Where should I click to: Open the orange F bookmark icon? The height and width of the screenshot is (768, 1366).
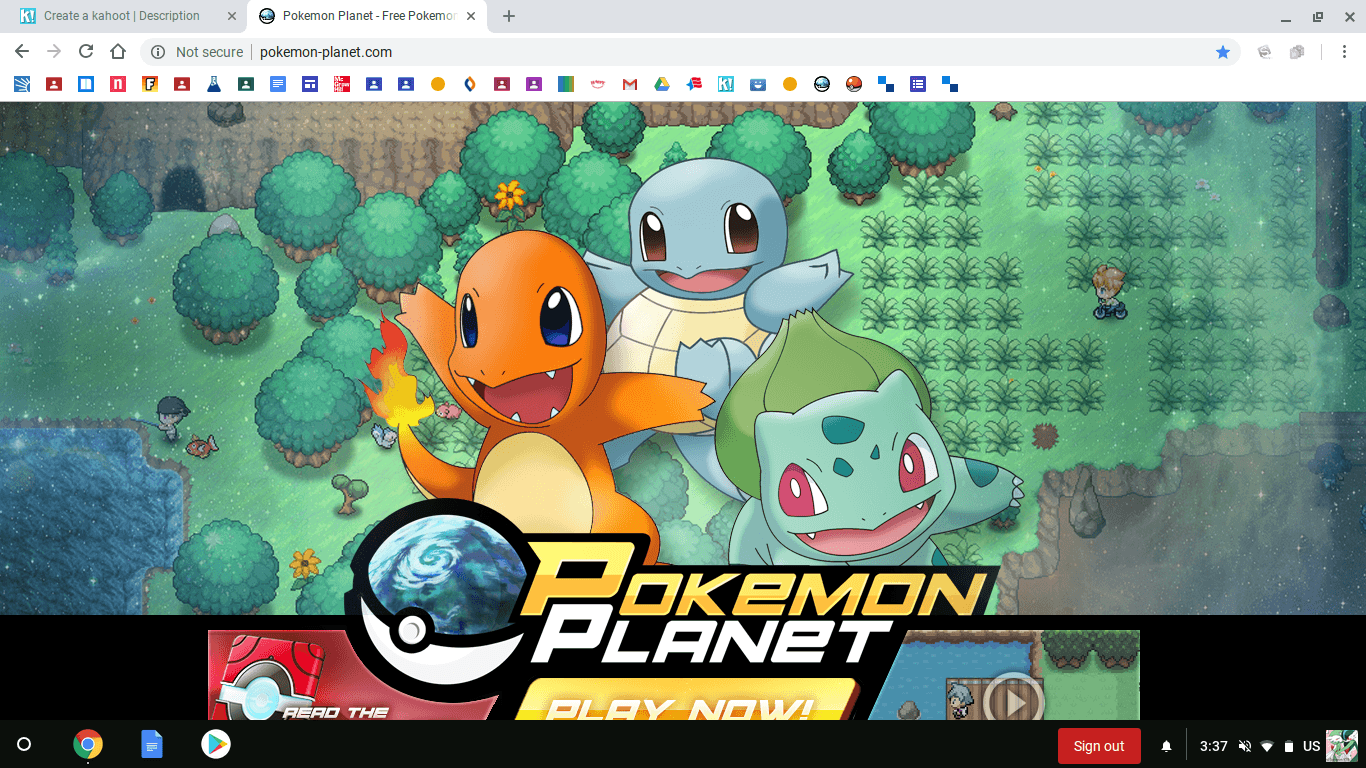(x=150, y=84)
